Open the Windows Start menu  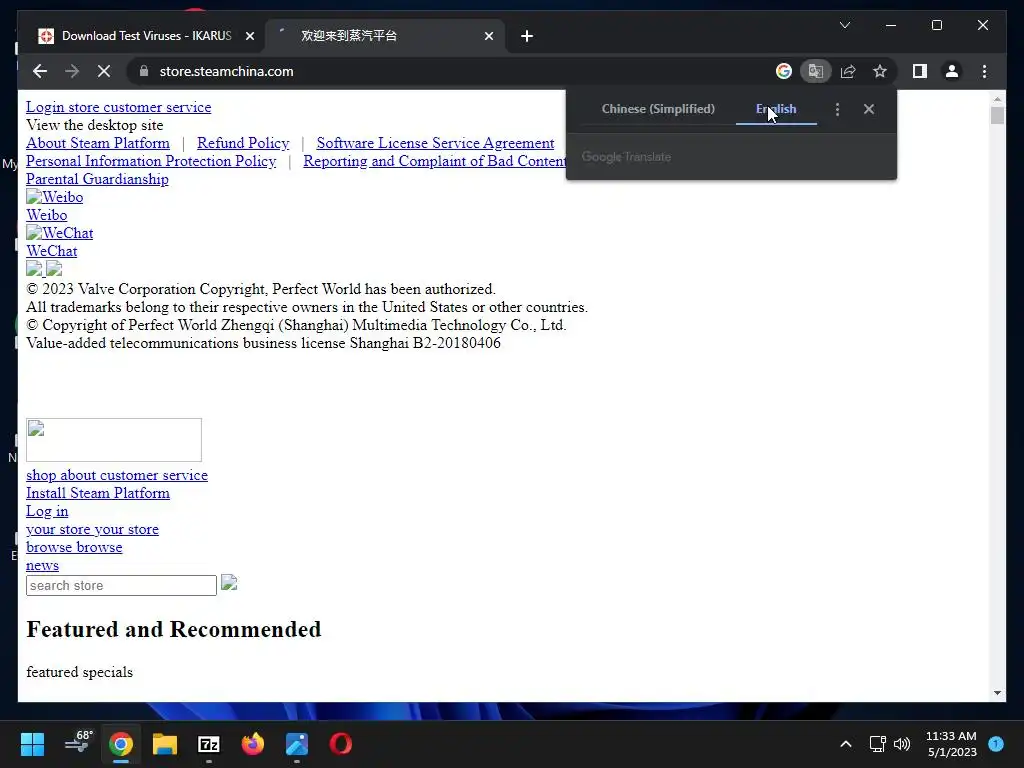pos(32,744)
